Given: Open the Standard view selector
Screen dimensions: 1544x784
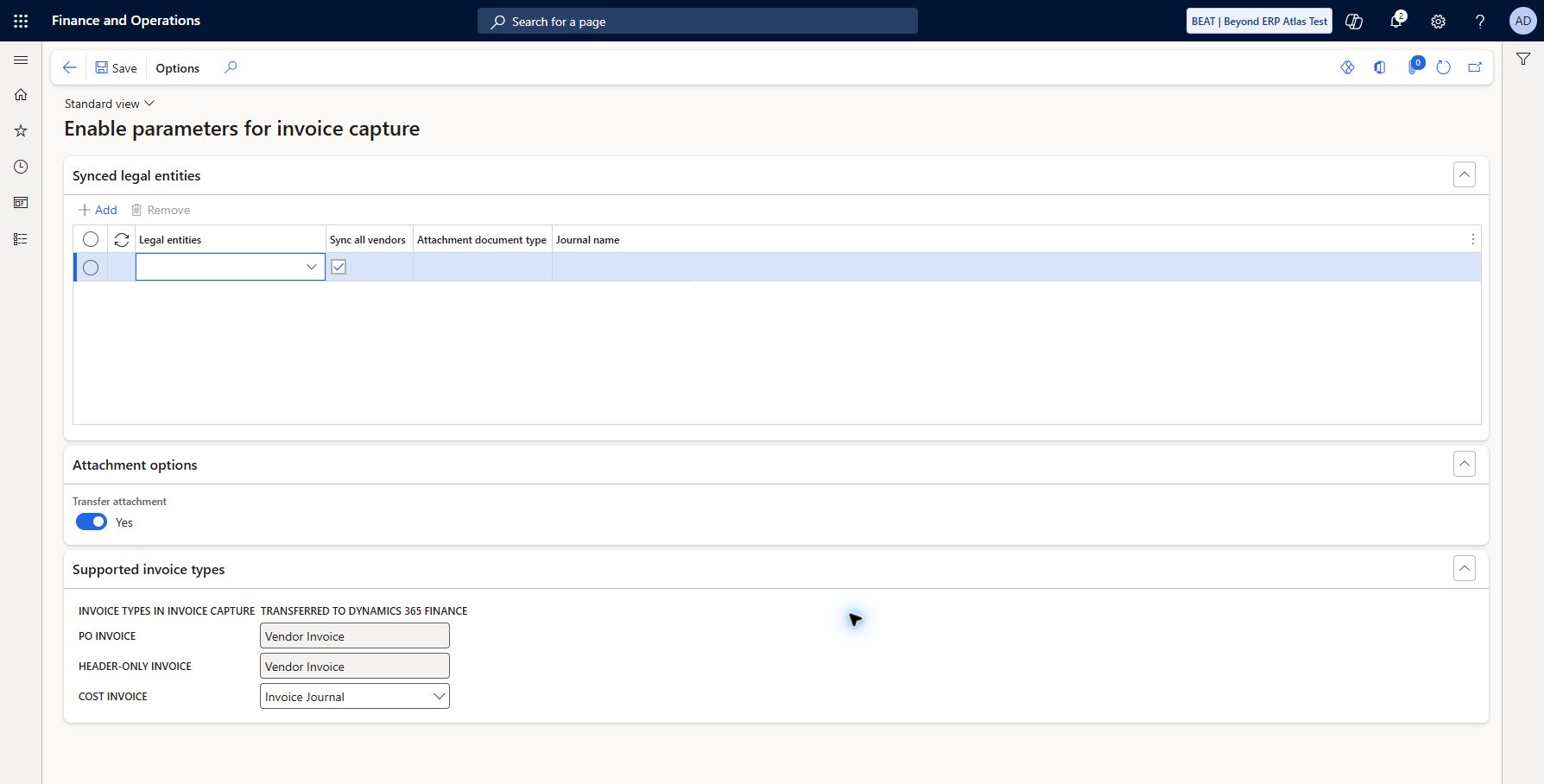Looking at the screenshot, I should [110, 104].
